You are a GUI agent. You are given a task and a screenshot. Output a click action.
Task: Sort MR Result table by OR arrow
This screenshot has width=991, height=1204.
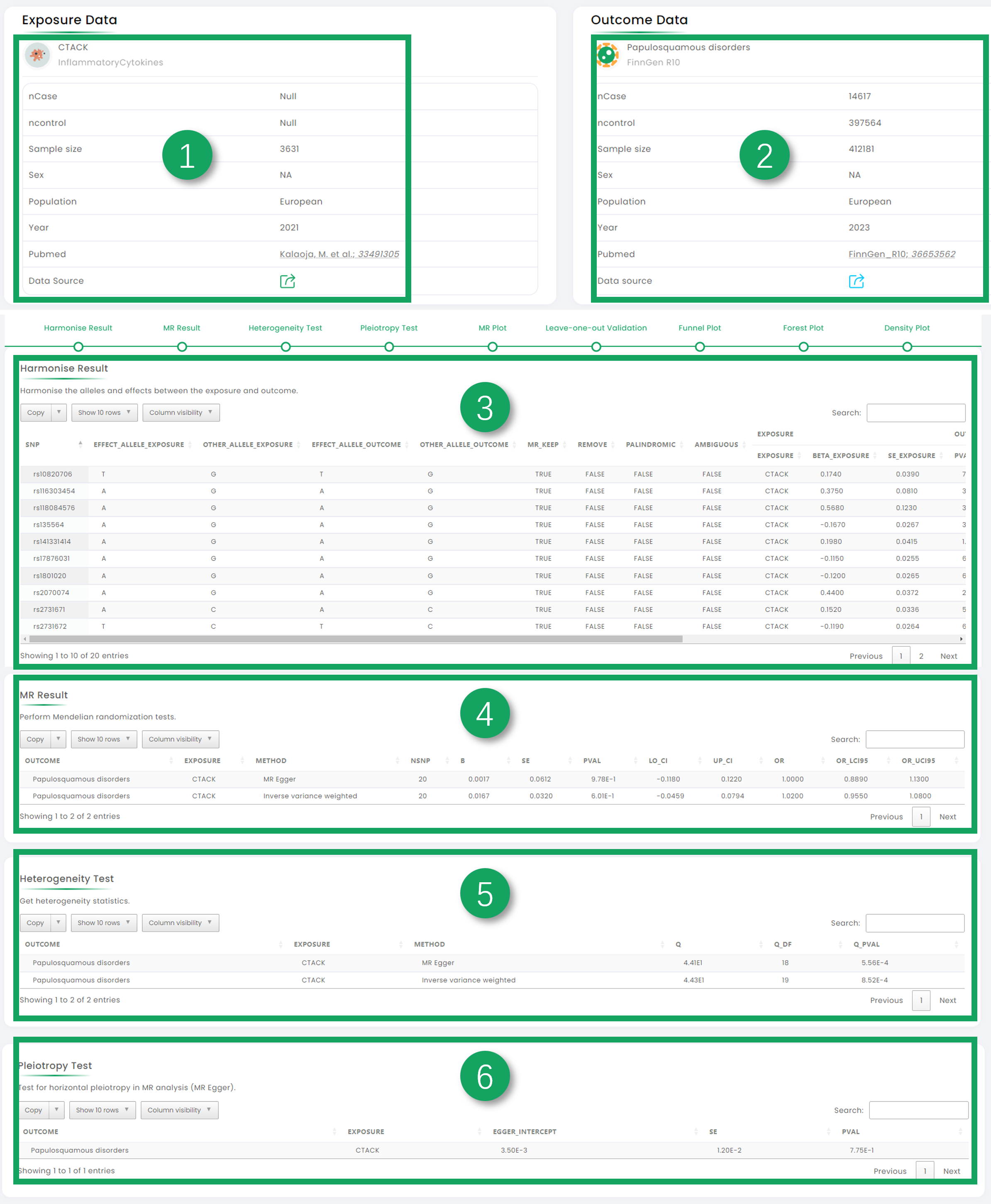click(x=823, y=761)
